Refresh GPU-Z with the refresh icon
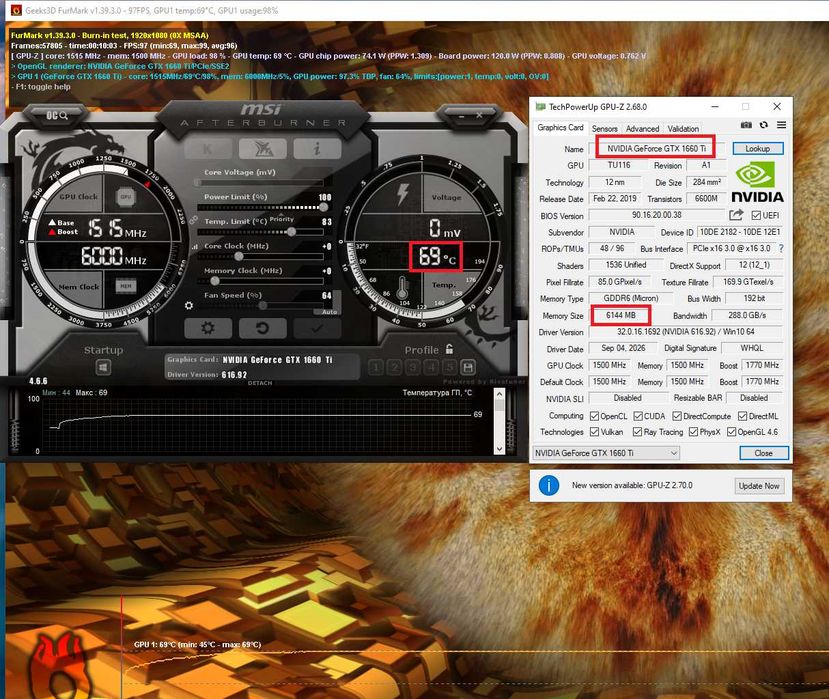This screenshot has height=699, width=829. [763, 125]
